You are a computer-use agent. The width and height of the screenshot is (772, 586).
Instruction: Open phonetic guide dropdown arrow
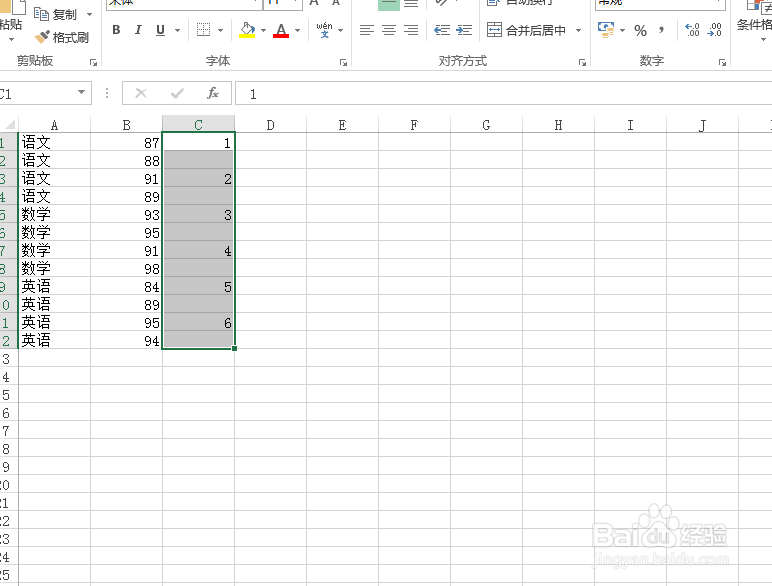[x=340, y=31]
